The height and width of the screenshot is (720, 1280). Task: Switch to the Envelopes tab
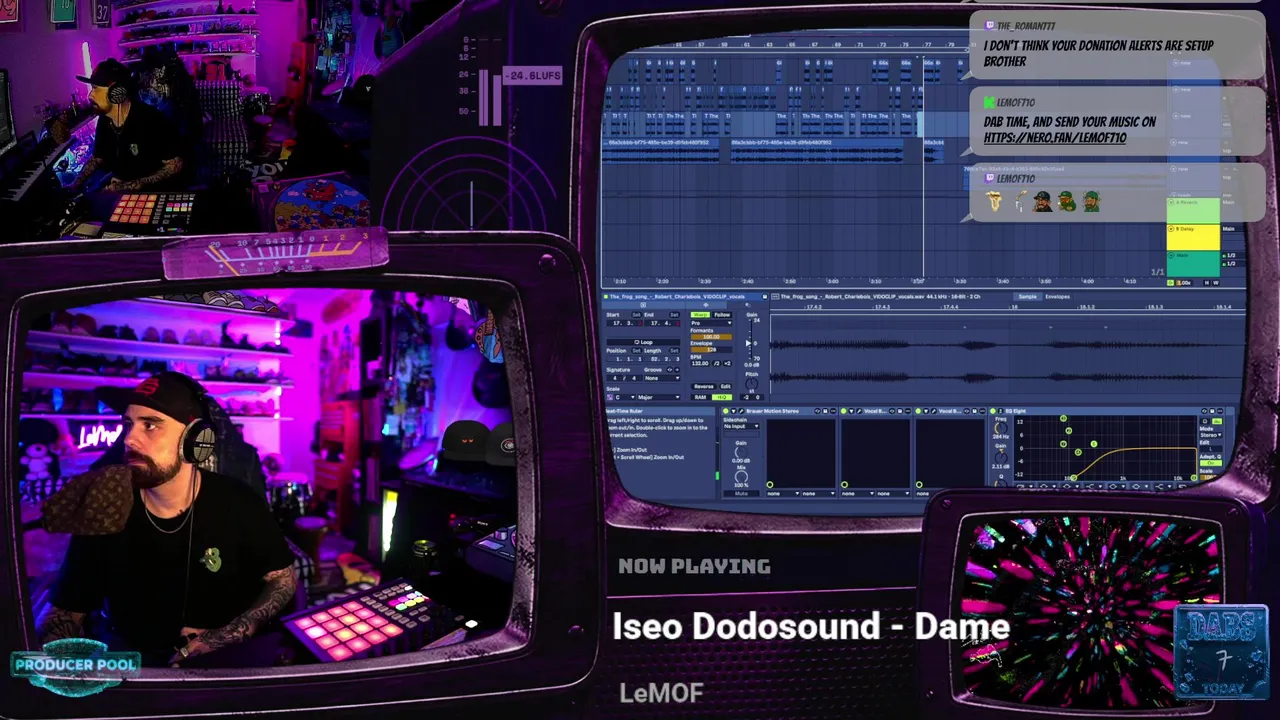pos(1057,296)
